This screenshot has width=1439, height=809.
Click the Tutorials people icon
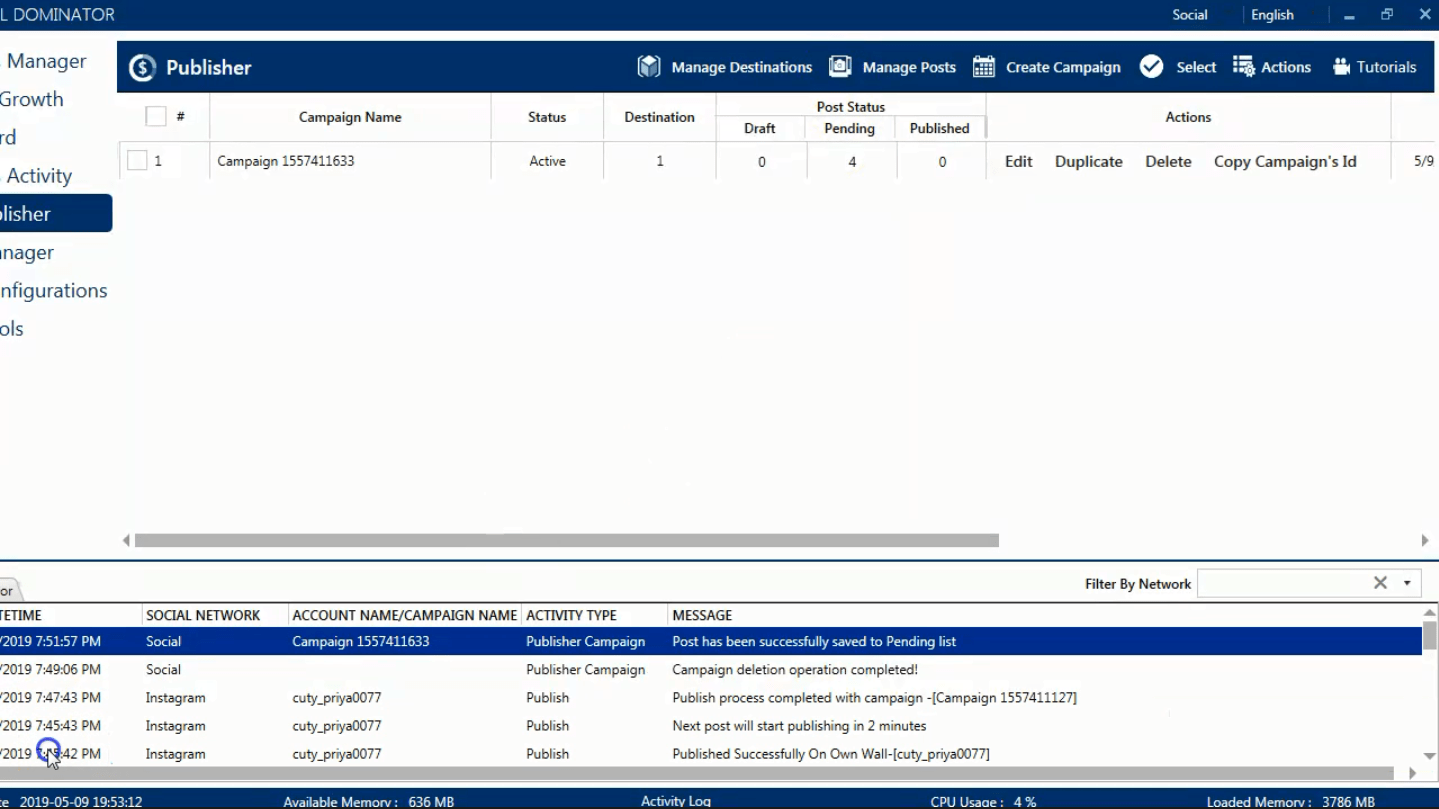[x=1341, y=67]
